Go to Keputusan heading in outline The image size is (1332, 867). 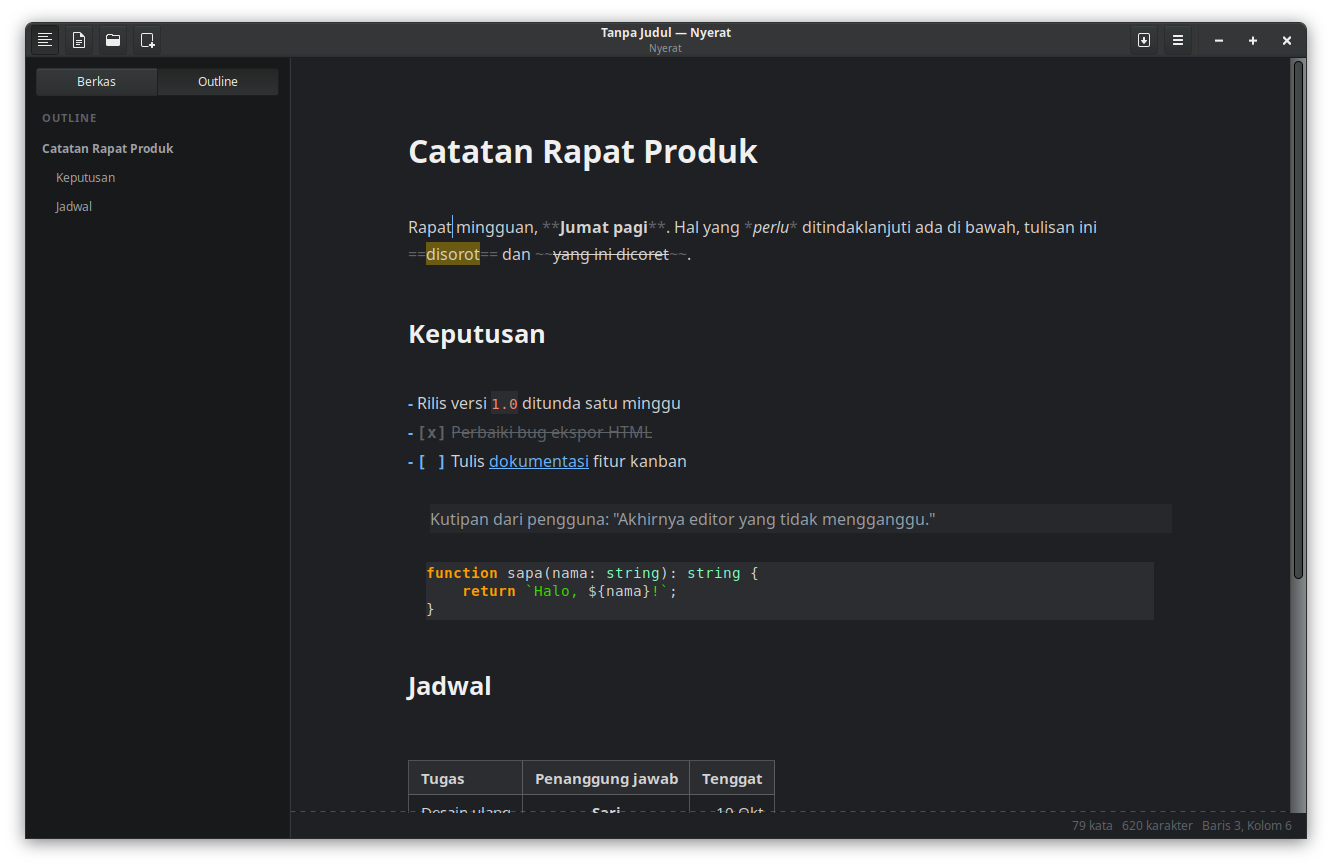click(x=86, y=178)
